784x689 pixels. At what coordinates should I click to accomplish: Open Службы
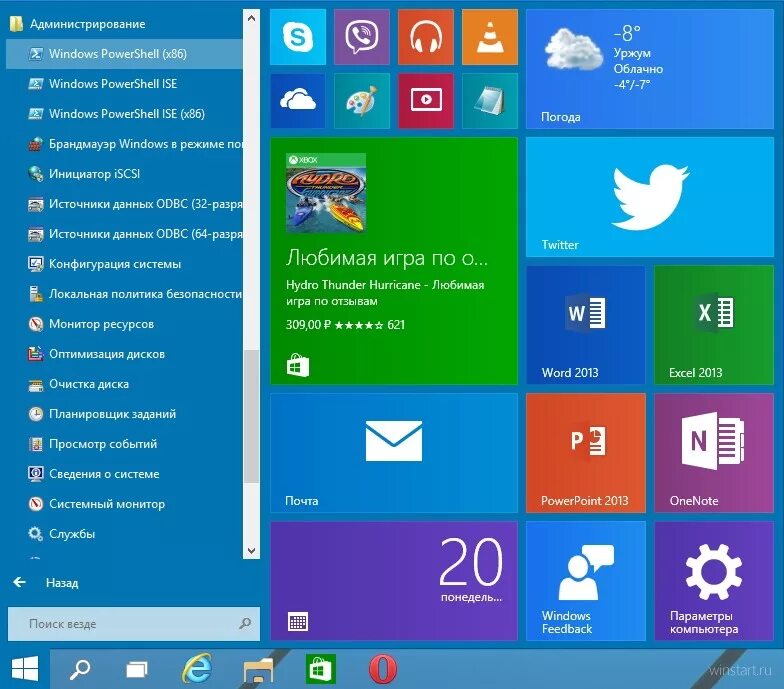tap(124, 534)
